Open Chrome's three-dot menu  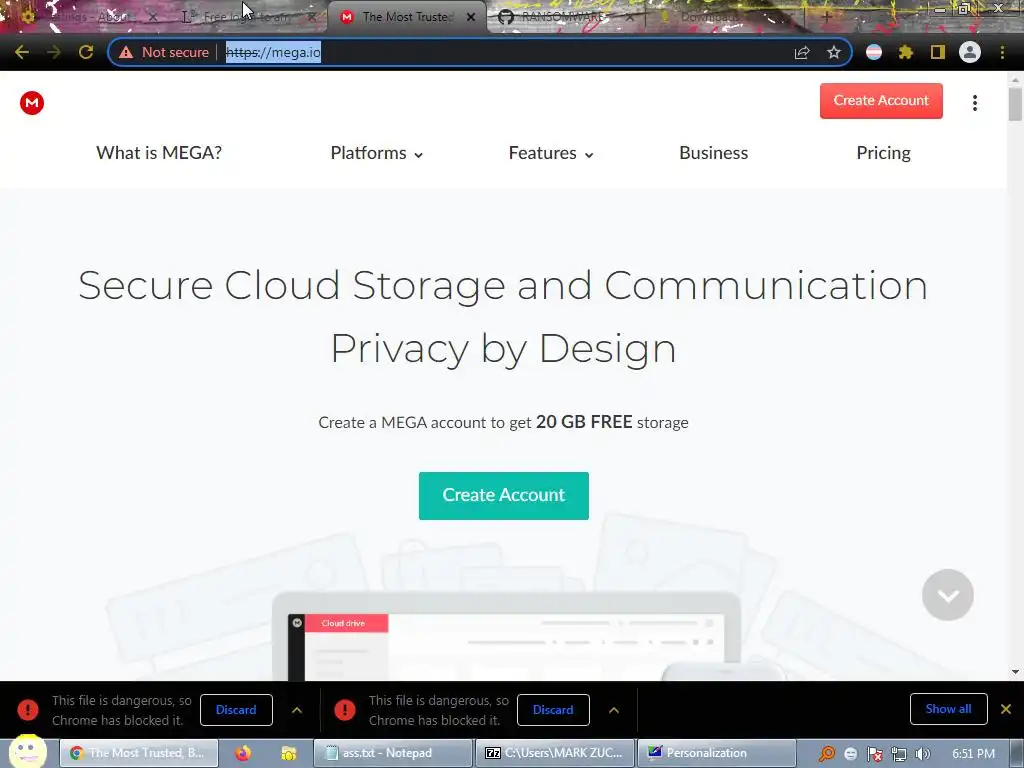coord(1002,52)
